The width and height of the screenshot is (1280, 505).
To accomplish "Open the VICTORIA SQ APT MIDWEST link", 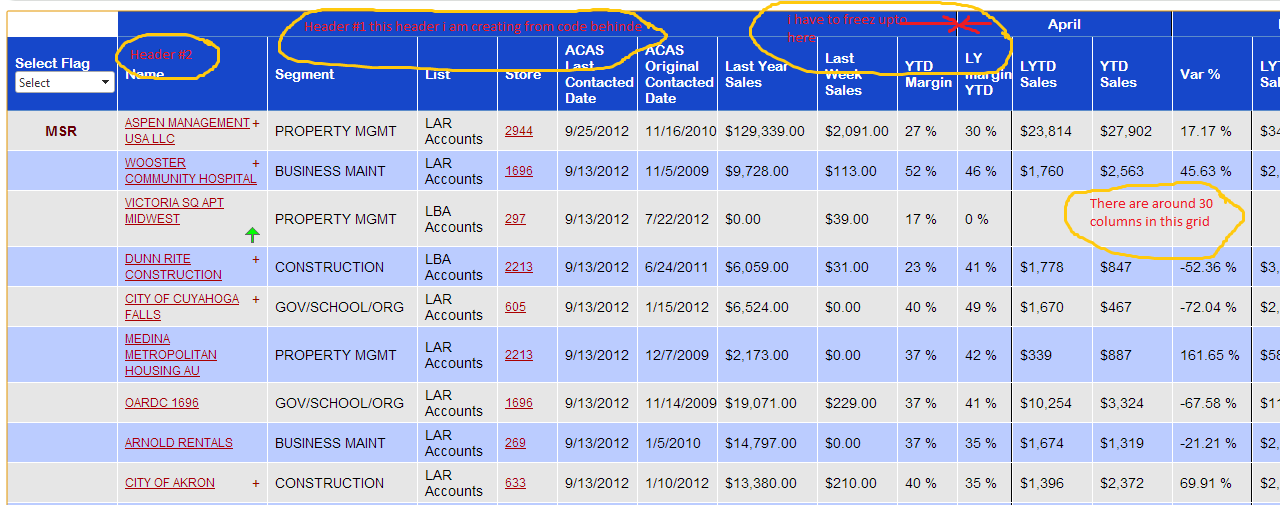I will pyautogui.click(x=174, y=211).
